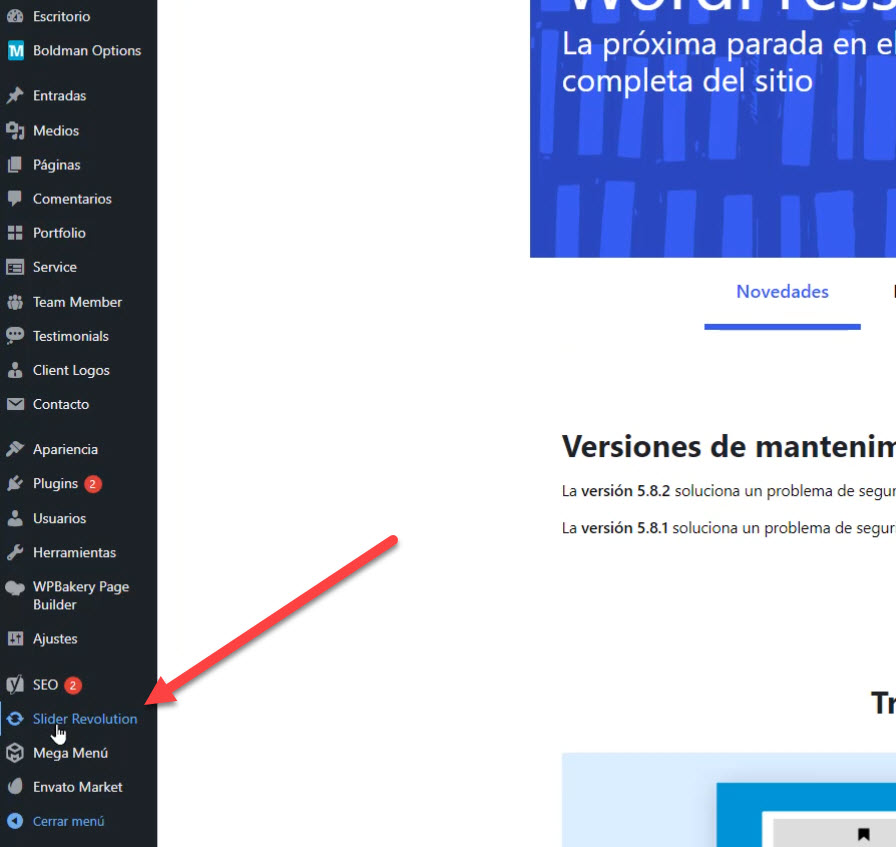The image size is (896, 847).
Task: Click the Client Logos person icon
Action: (x=15, y=370)
